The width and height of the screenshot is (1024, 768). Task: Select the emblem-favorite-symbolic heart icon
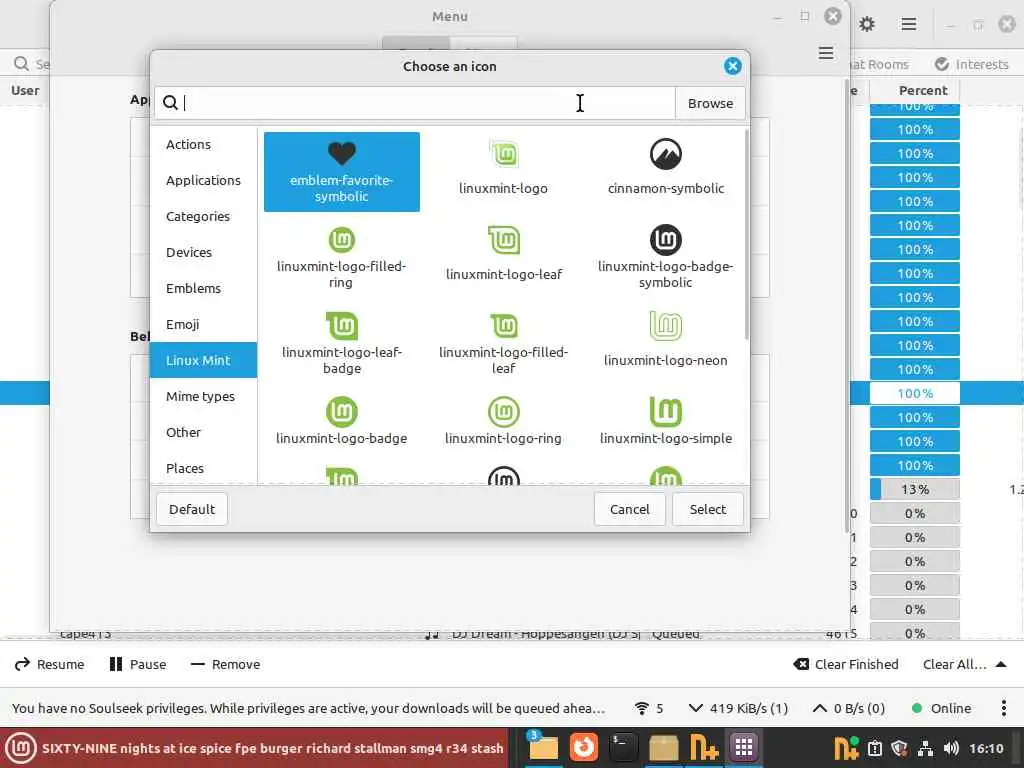pyautogui.click(x=342, y=172)
